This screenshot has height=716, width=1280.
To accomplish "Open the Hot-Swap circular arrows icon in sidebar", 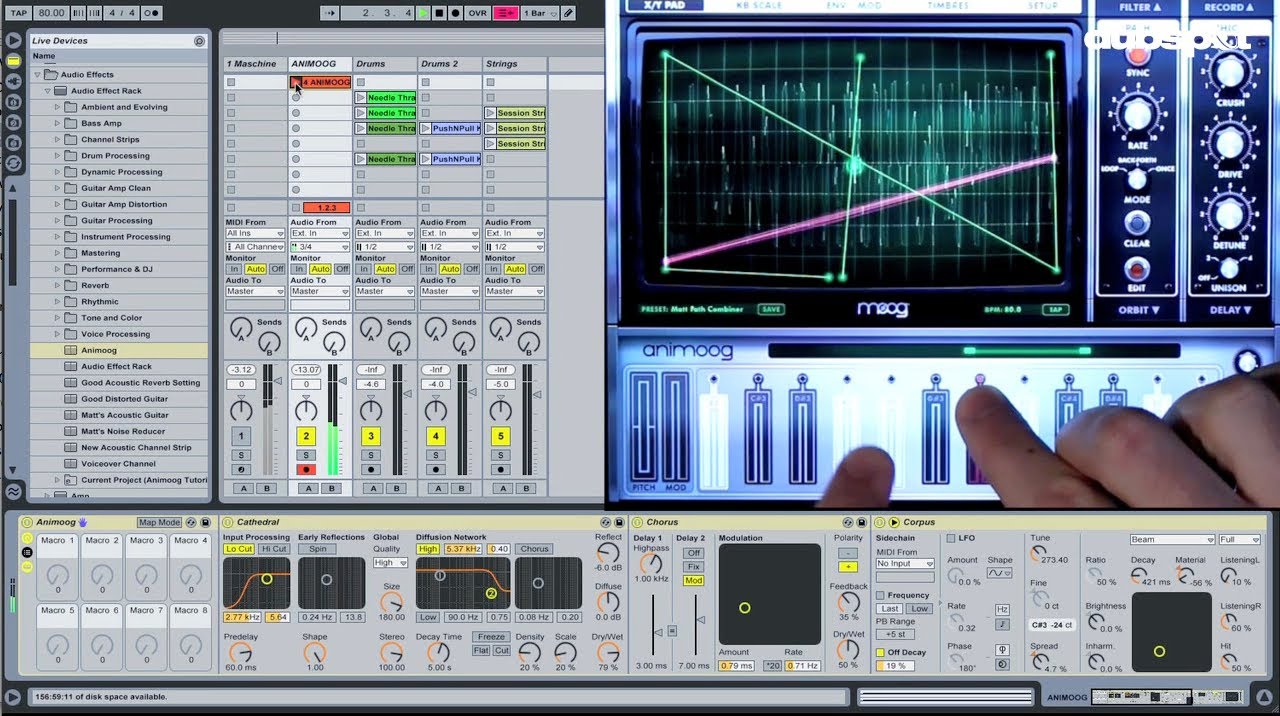I will tap(13, 162).
